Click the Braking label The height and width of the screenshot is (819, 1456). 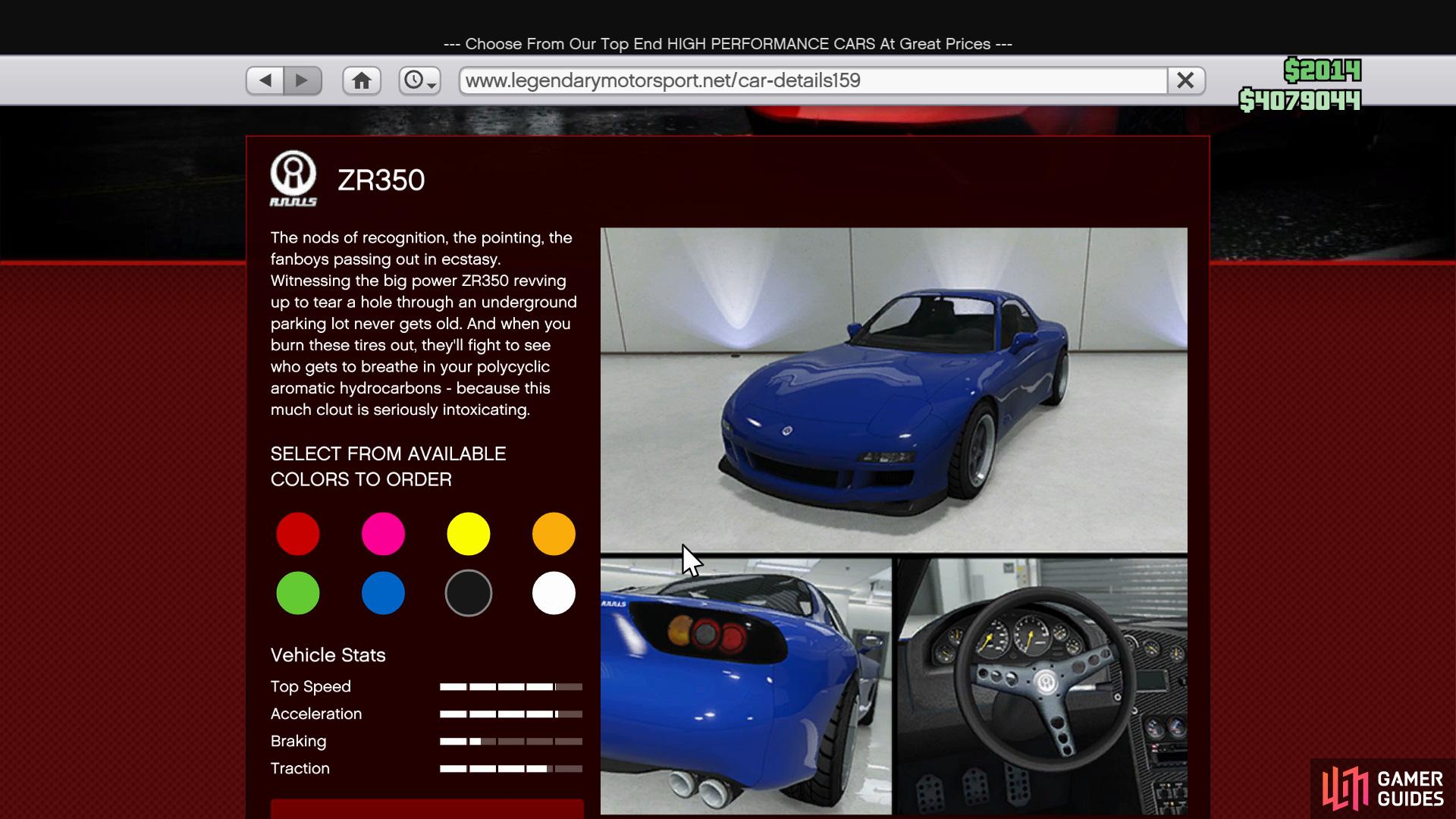coord(298,742)
